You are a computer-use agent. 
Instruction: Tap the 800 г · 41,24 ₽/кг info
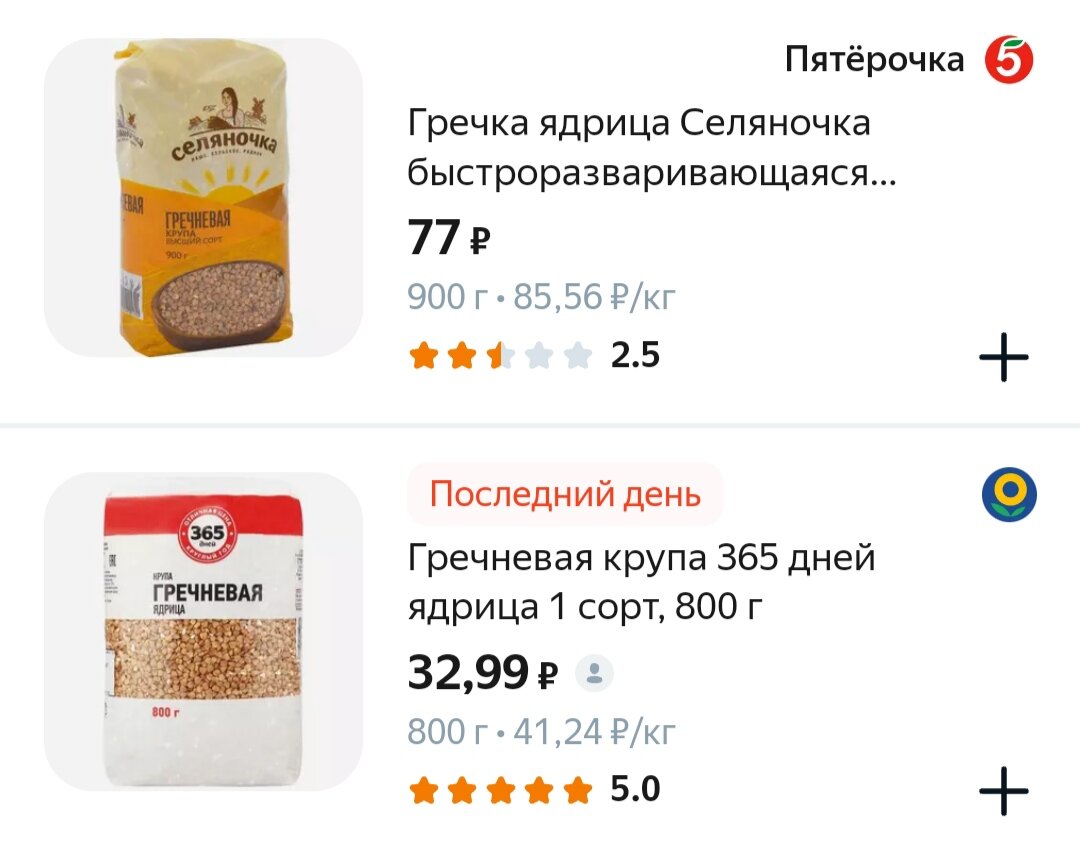point(541,731)
